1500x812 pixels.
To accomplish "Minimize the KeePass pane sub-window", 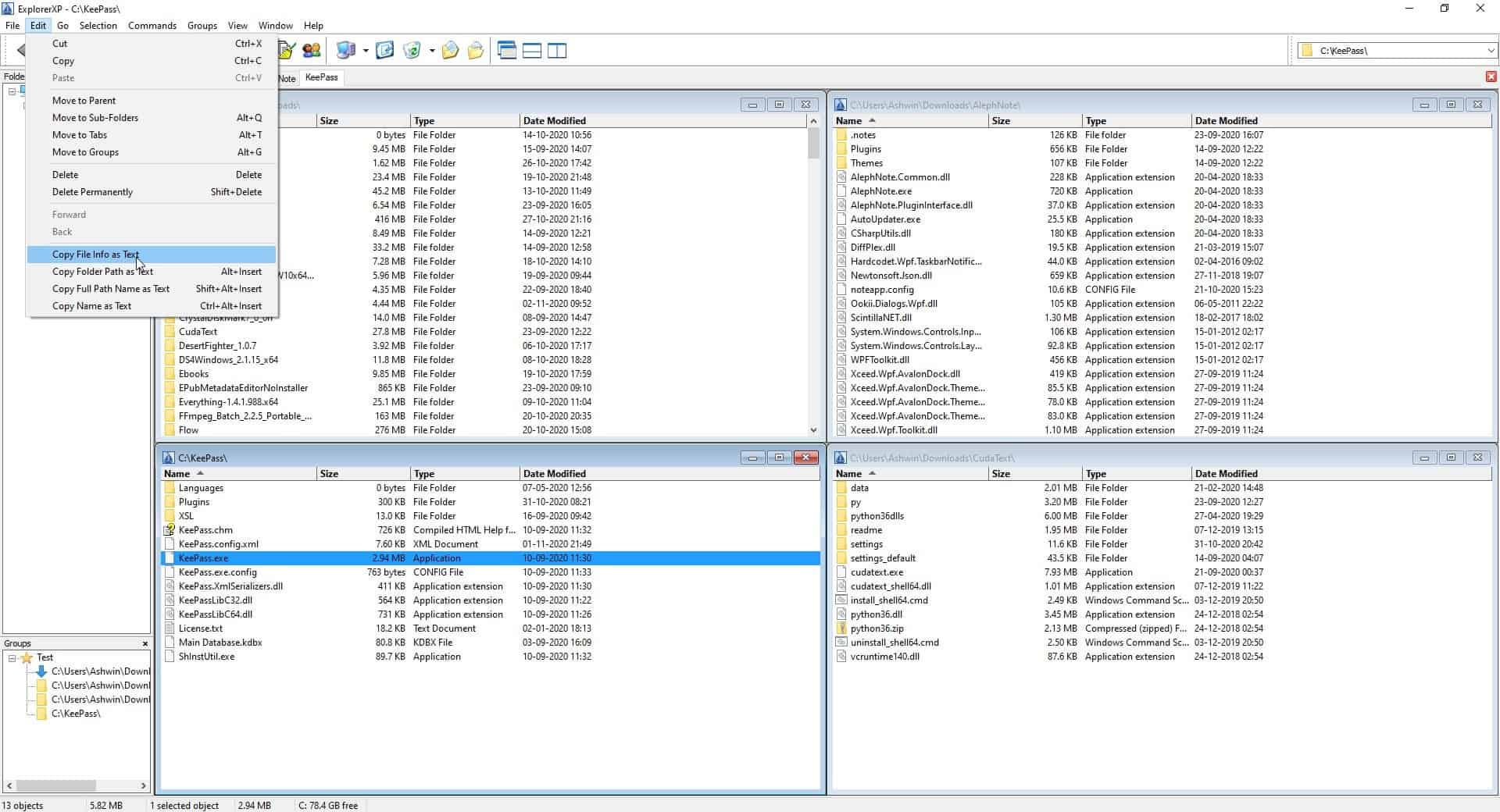I will (752, 458).
